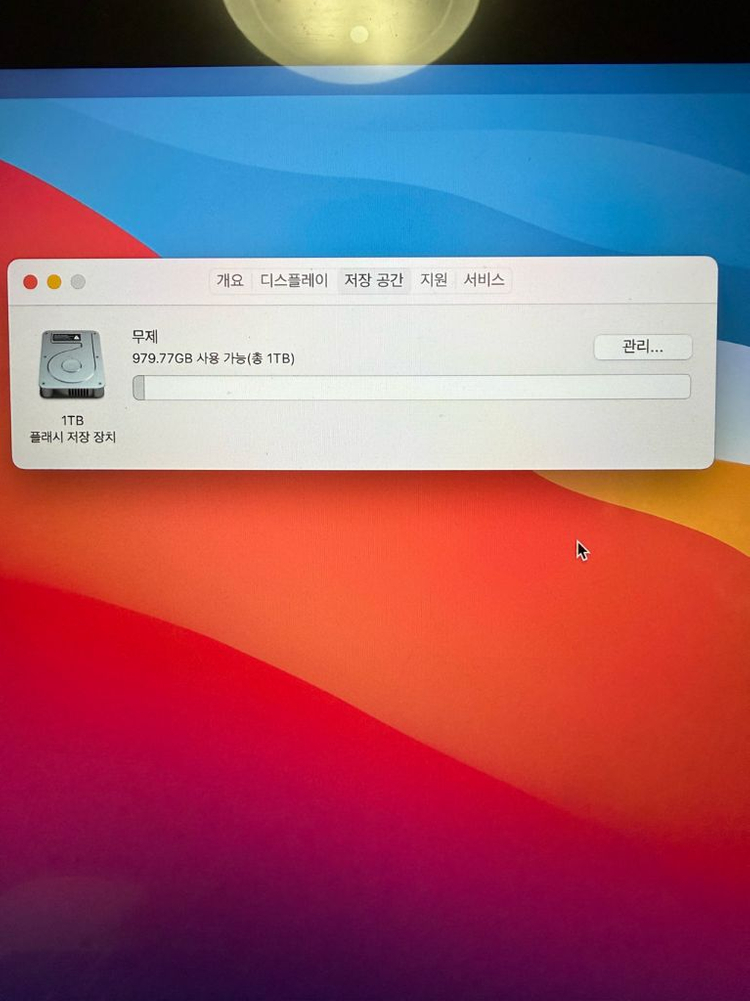Screen dimensions: 750x1001
Task: Click the 관리... button
Action: coord(643,347)
